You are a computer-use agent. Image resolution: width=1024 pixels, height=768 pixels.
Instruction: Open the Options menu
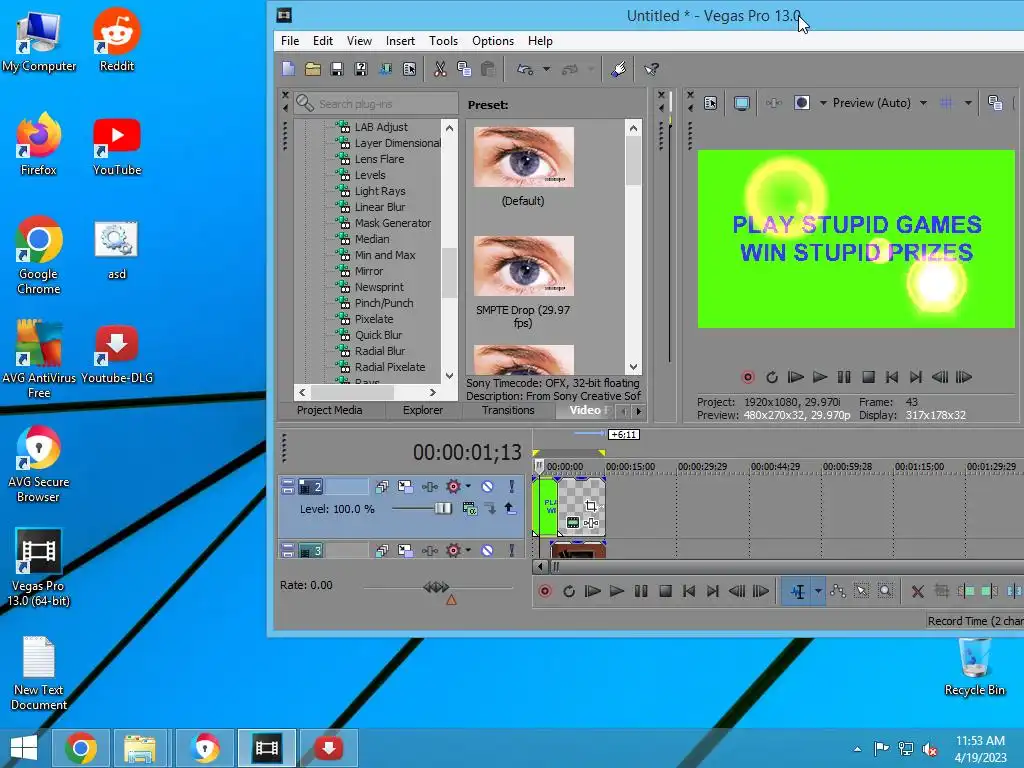point(493,40)
